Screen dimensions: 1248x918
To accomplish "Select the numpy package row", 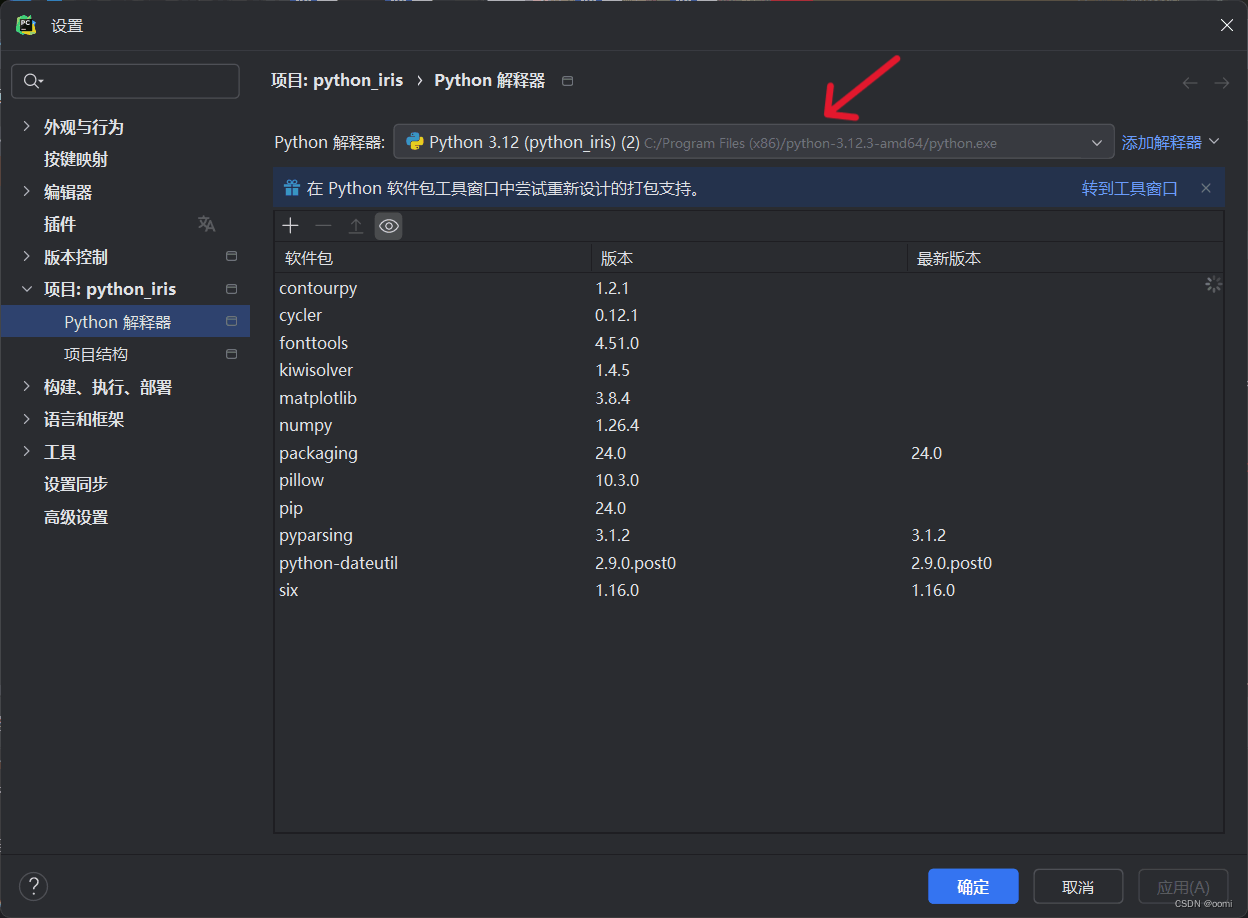I will [x=749, y=425].
